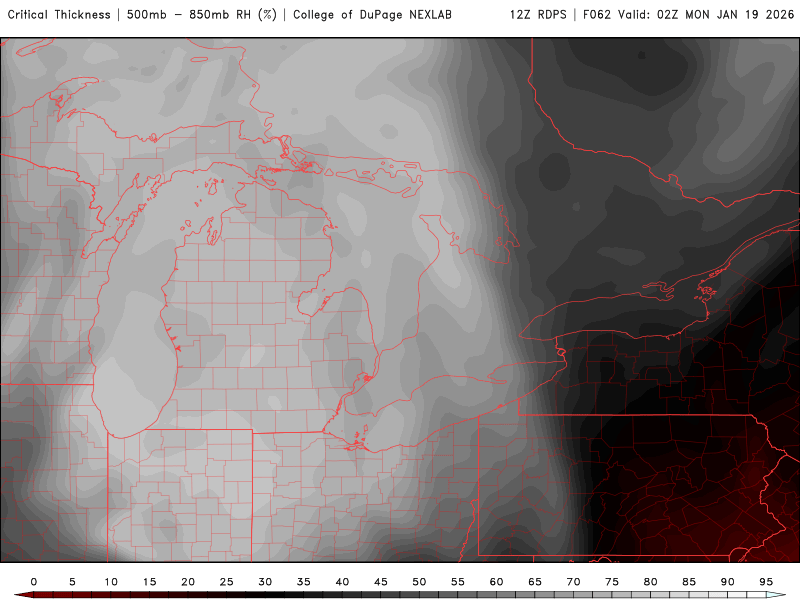800x600 pixels.
Task: Click the colorbar label "80"
Action: coord(651,582)
